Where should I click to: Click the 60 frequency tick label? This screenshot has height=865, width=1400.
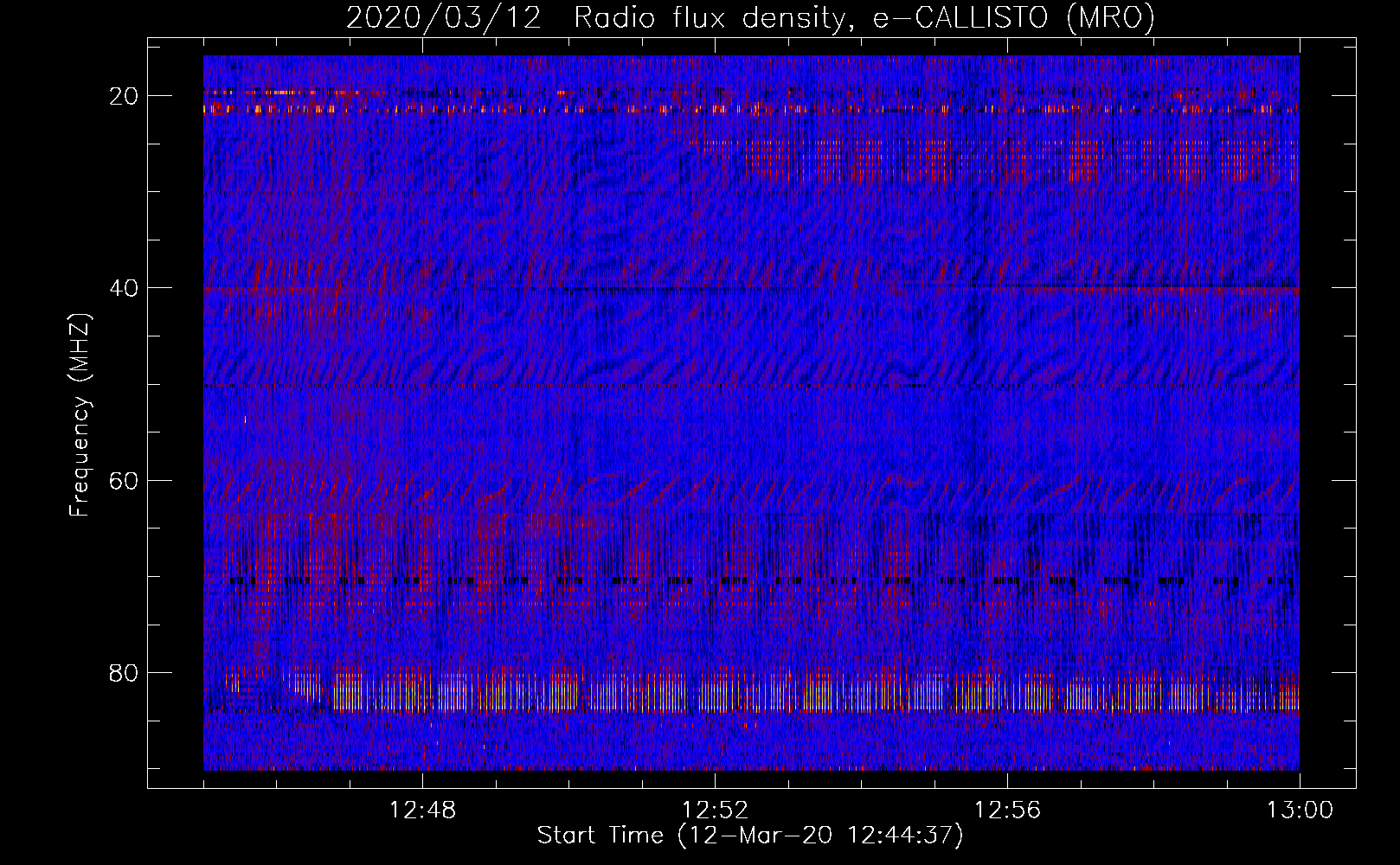pyautogui.click(x=125, y=480)
